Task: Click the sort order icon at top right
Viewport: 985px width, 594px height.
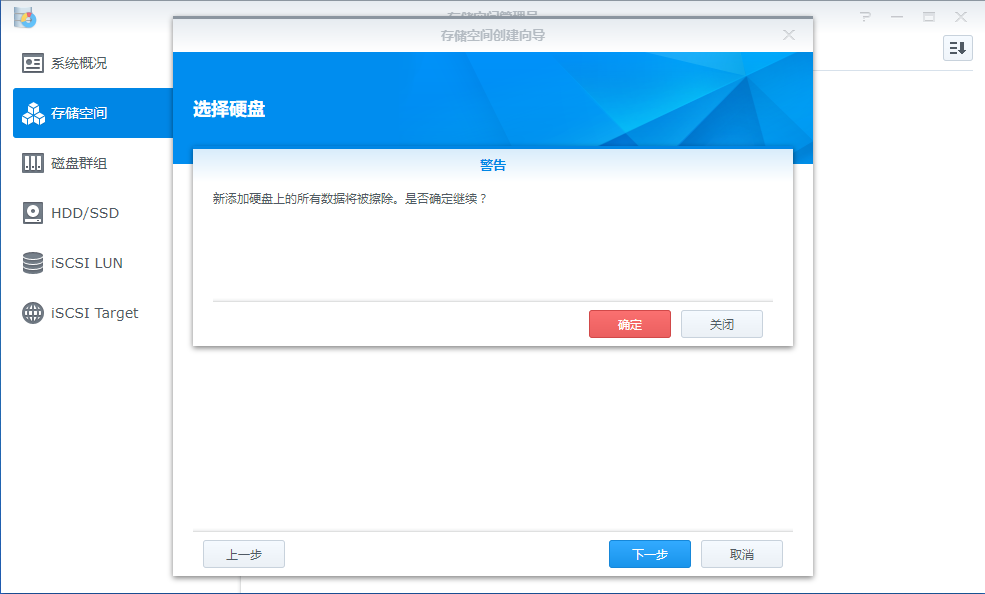Action: point(957,48)
